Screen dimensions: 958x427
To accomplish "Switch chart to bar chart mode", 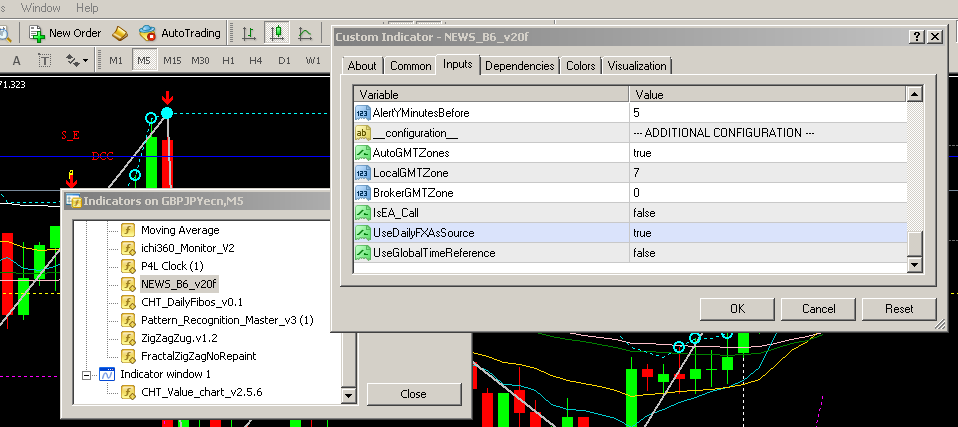I will click(x=249, y=33).
